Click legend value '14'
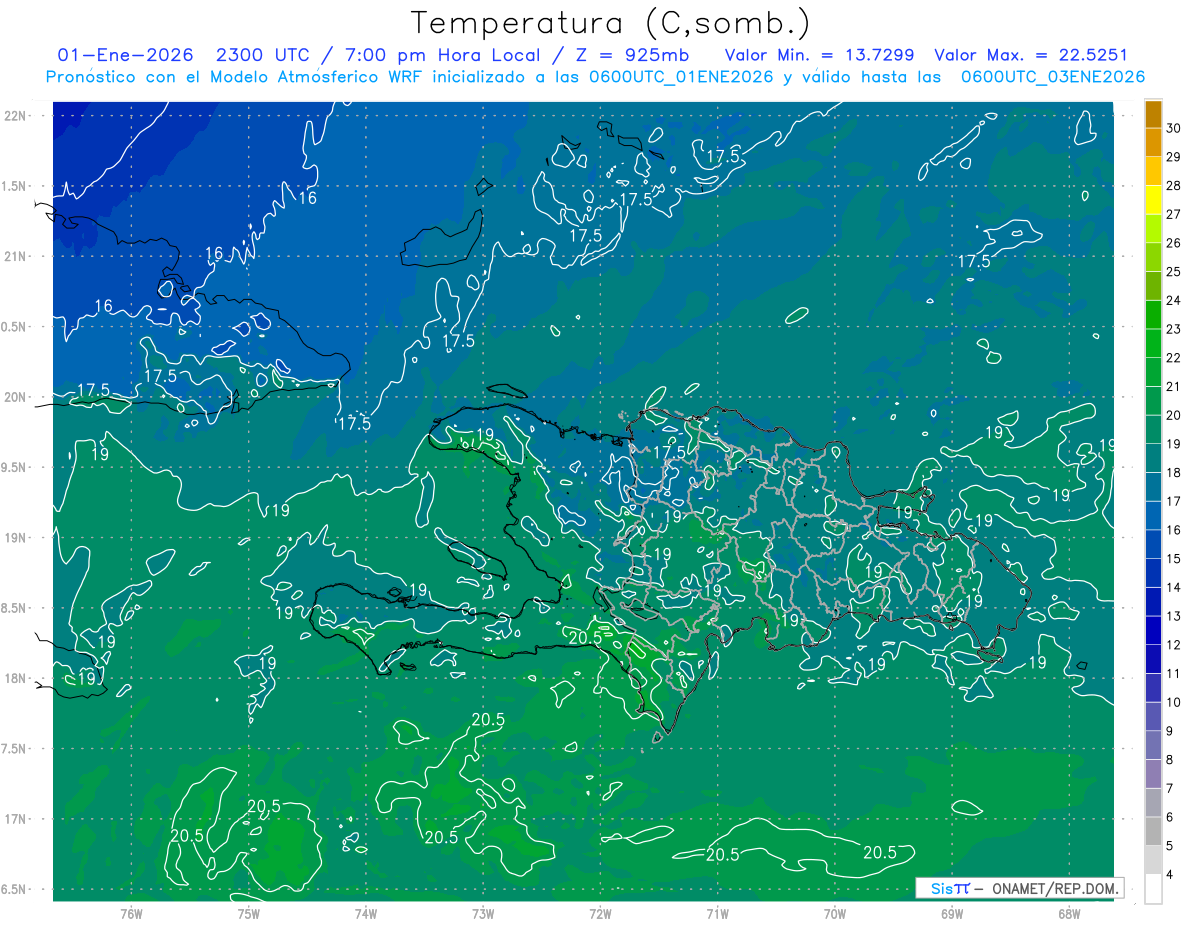Screen dimensions: 1200x927 pyautogui.click(x=1175, y=587)
